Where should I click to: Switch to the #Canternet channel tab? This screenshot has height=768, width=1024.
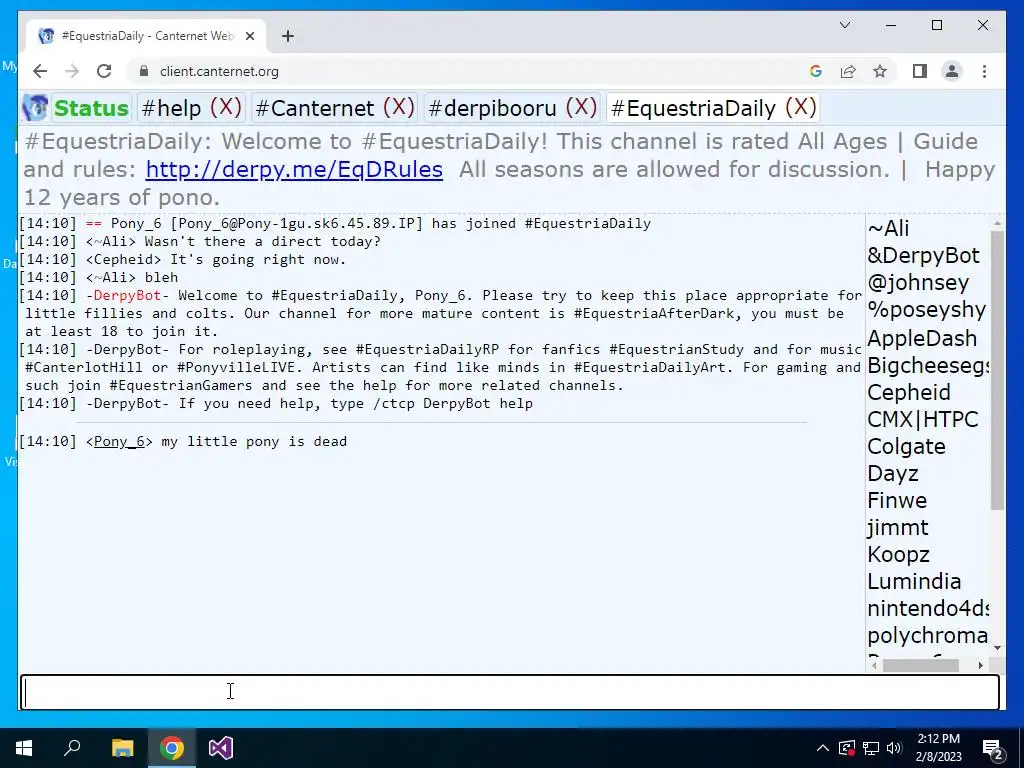(x=315, y=108)
